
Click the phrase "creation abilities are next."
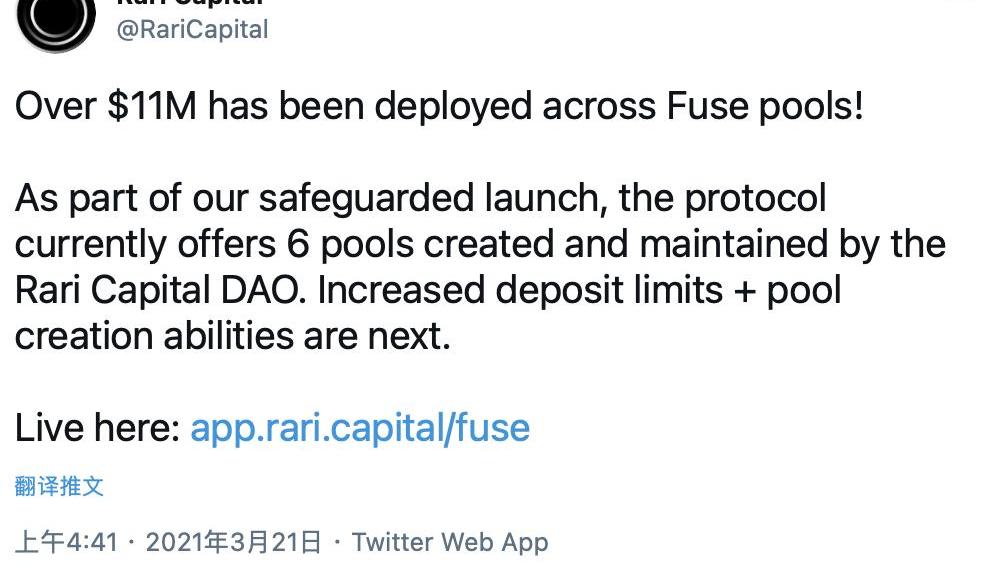coord(233,336)
